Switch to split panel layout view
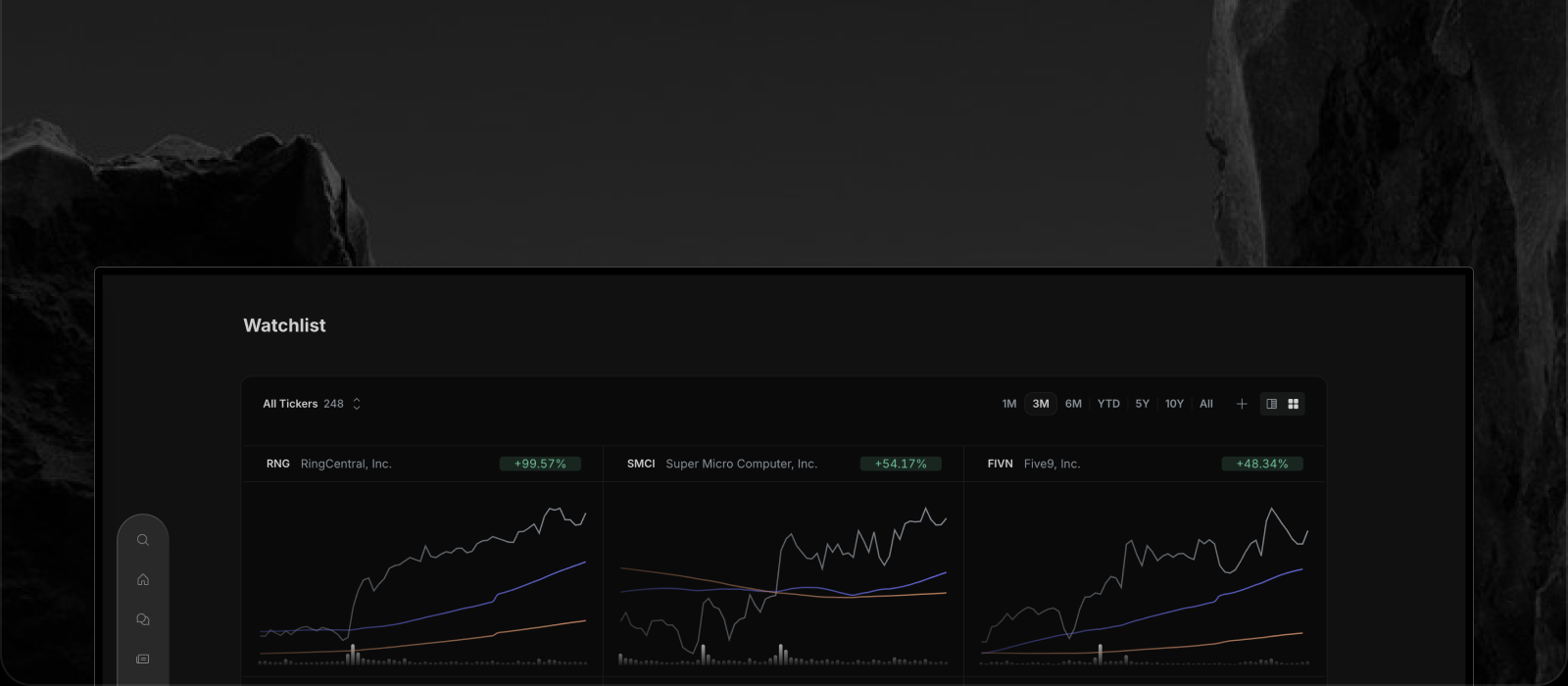Image resolution: width=1568 pixels, height=686 pixels. [x=1272, y=404]
